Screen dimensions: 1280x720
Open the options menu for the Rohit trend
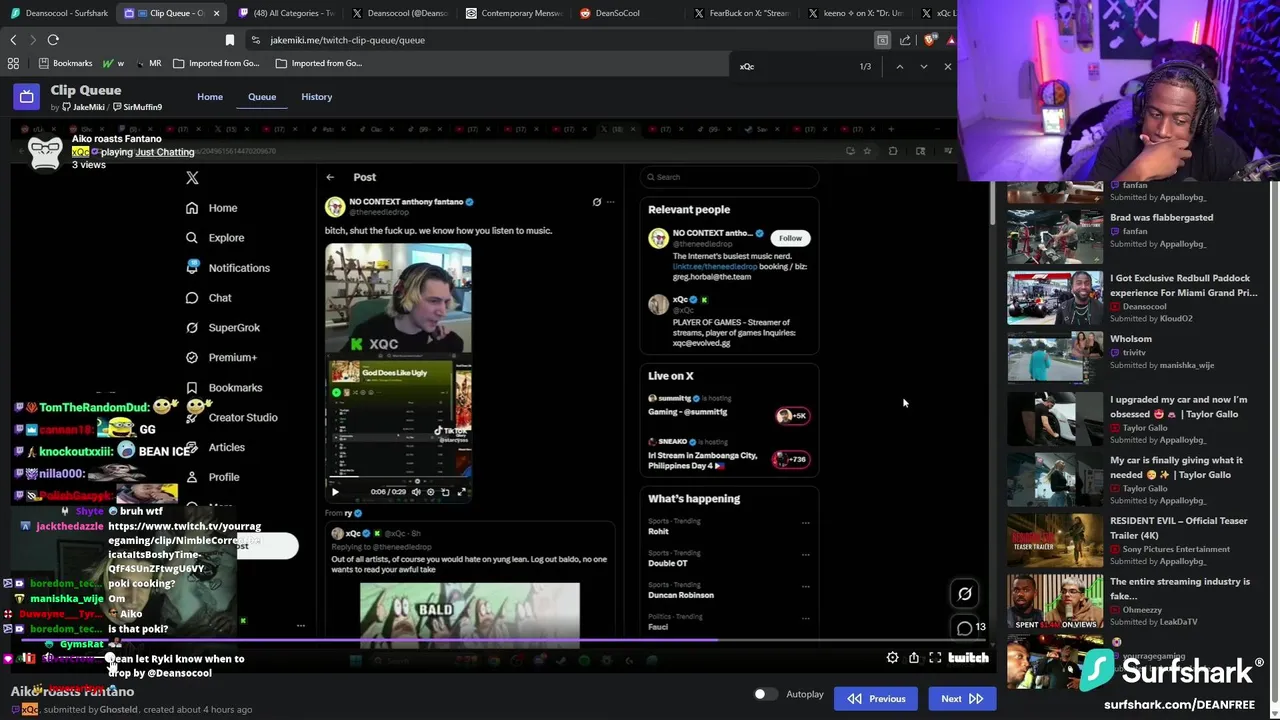coord(805,522)
